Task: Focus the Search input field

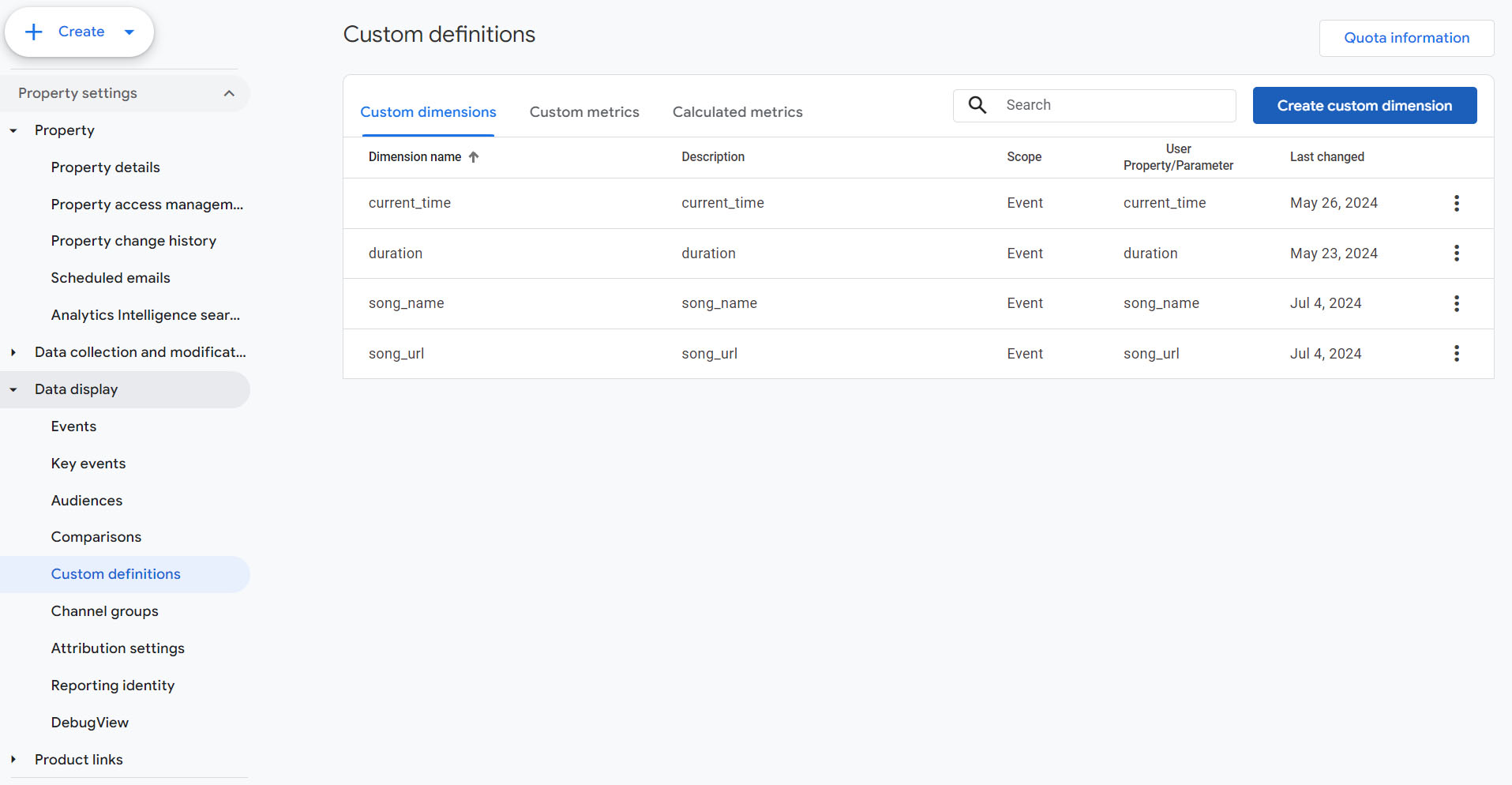Action: click(1113, 105)
